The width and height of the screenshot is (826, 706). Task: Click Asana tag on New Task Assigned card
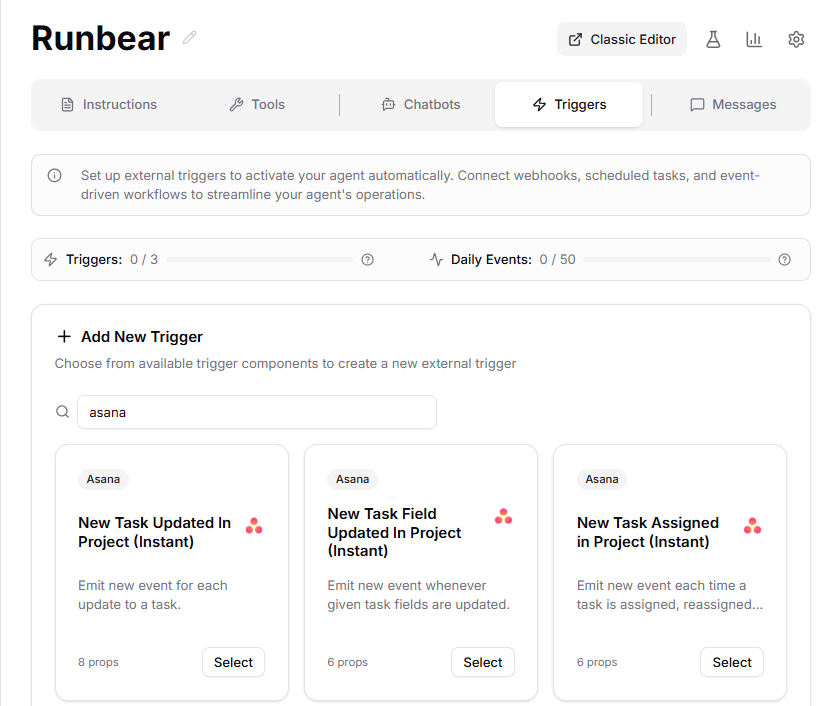tap(602, 479)
